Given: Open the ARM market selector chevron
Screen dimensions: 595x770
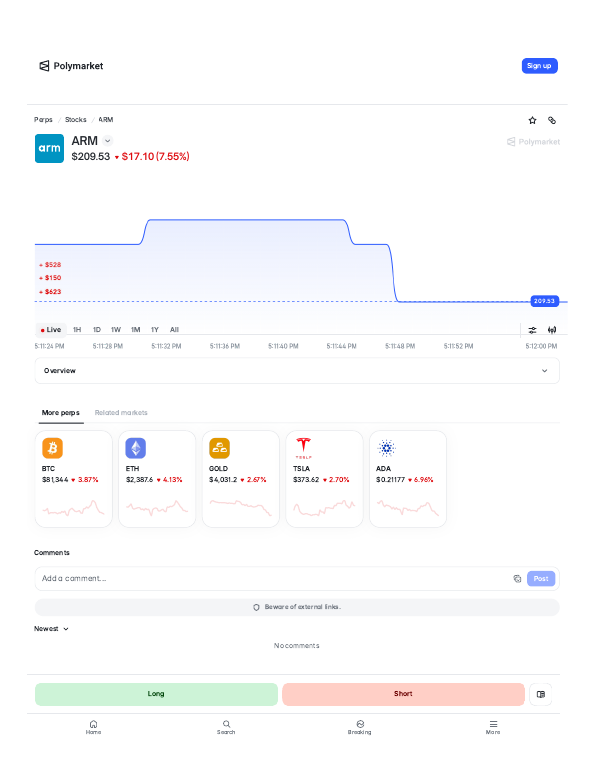Looking at the screenshot, I should pos(108,141).
